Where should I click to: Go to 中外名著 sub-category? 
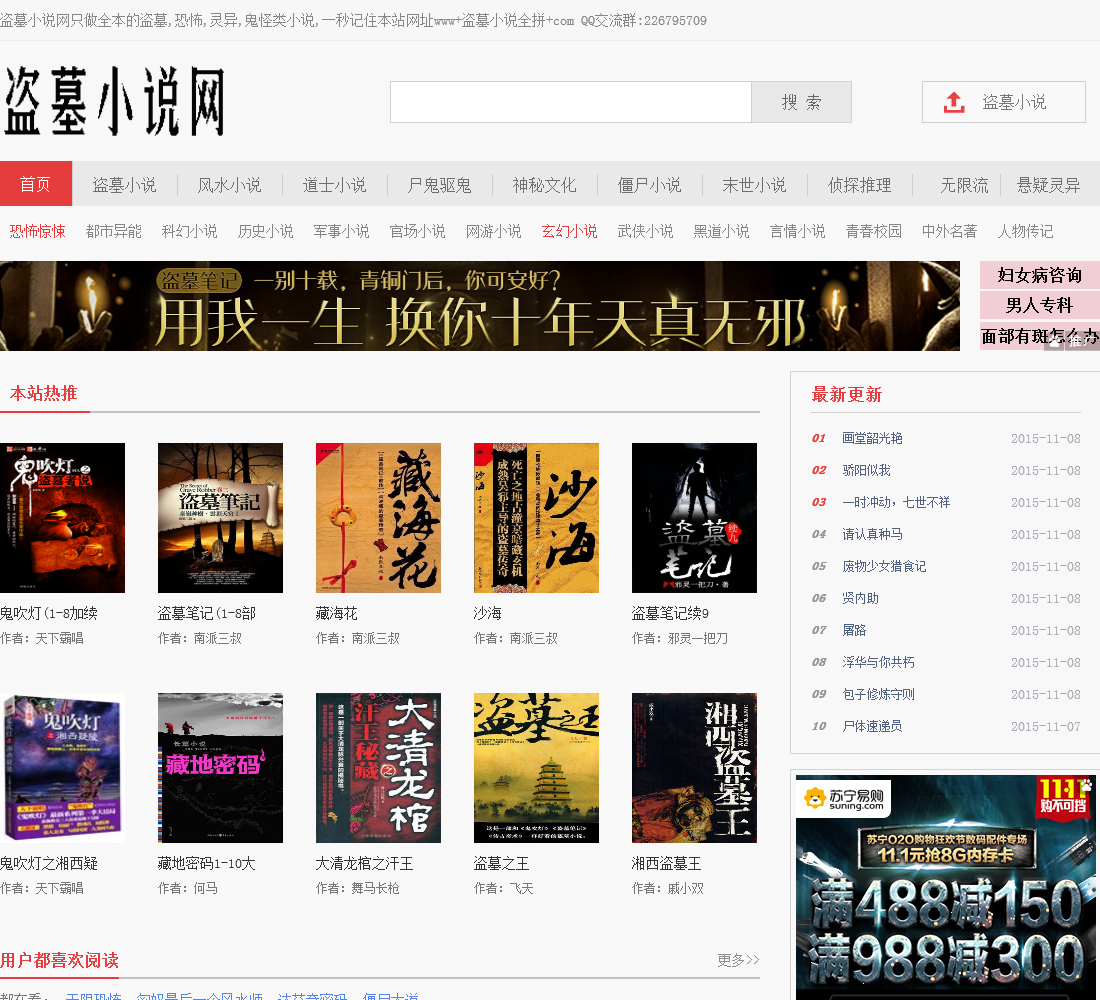tap(949, 231)
